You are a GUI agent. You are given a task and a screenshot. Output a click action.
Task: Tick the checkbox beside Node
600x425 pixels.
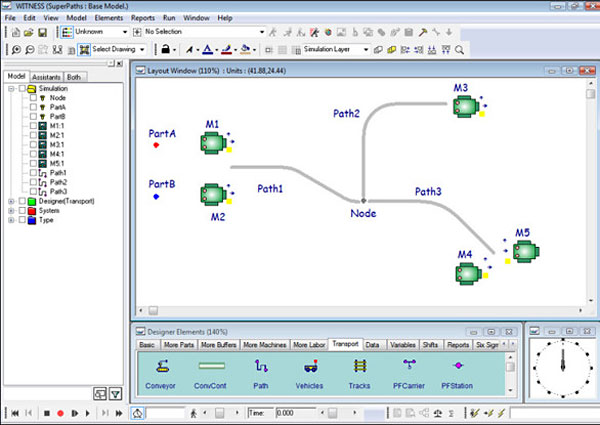point(33,98)
